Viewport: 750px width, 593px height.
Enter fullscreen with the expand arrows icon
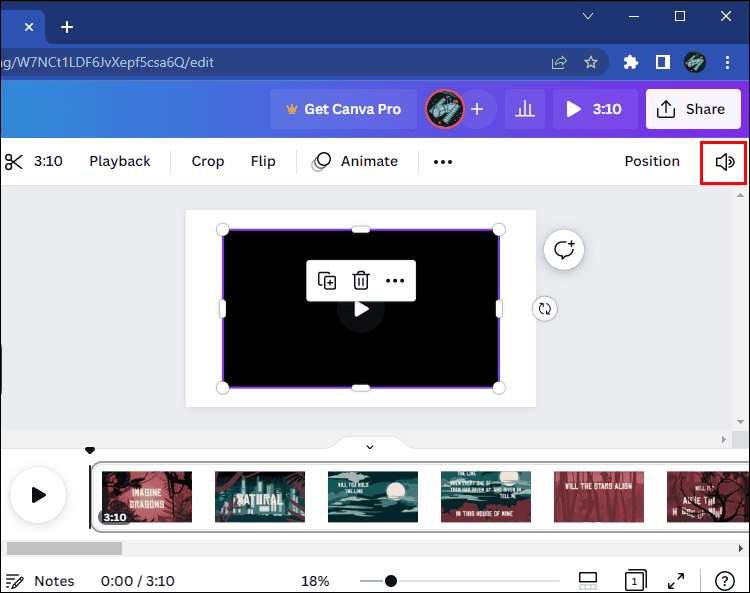677,581
